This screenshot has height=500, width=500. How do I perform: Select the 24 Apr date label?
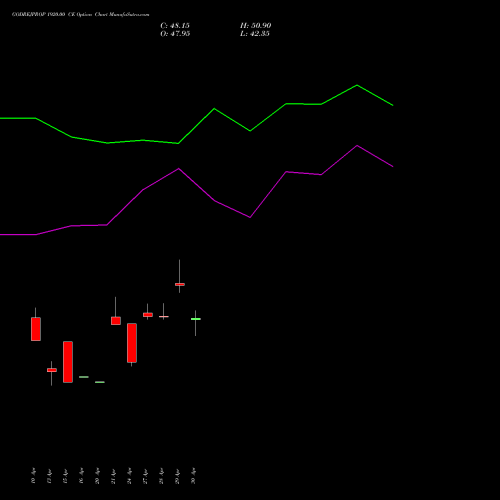tap(129, 476)
